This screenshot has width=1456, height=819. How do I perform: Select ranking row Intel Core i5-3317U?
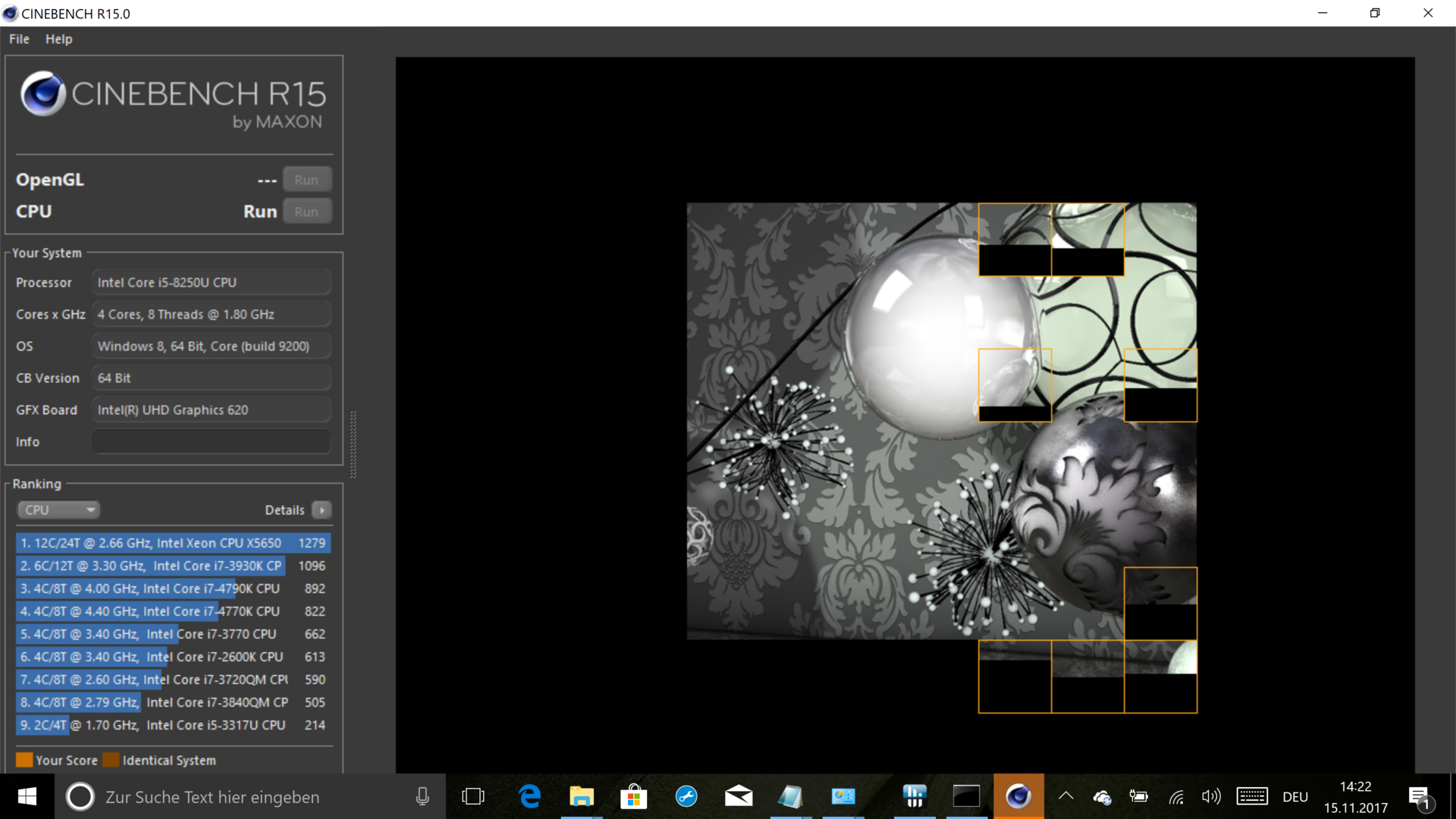173,725
